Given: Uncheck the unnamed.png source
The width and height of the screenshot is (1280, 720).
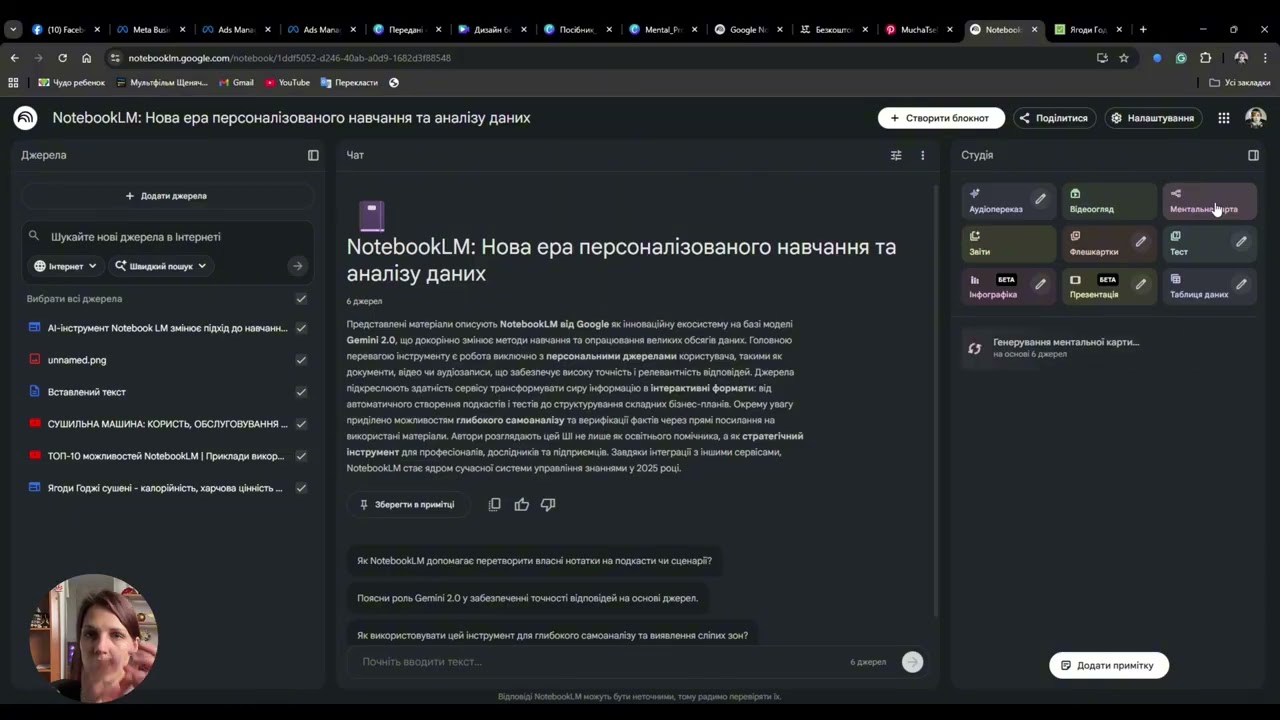Looking at the screenshot, I should 301,360.
